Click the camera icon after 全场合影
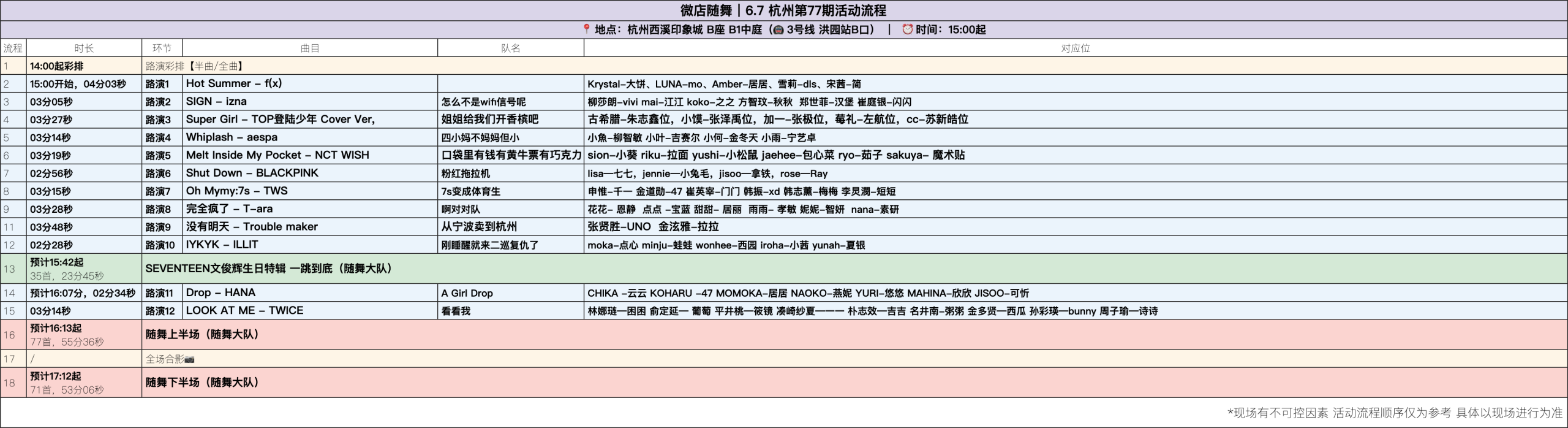This screenshot has width=1568, height=428. click(x=189, y=359)
